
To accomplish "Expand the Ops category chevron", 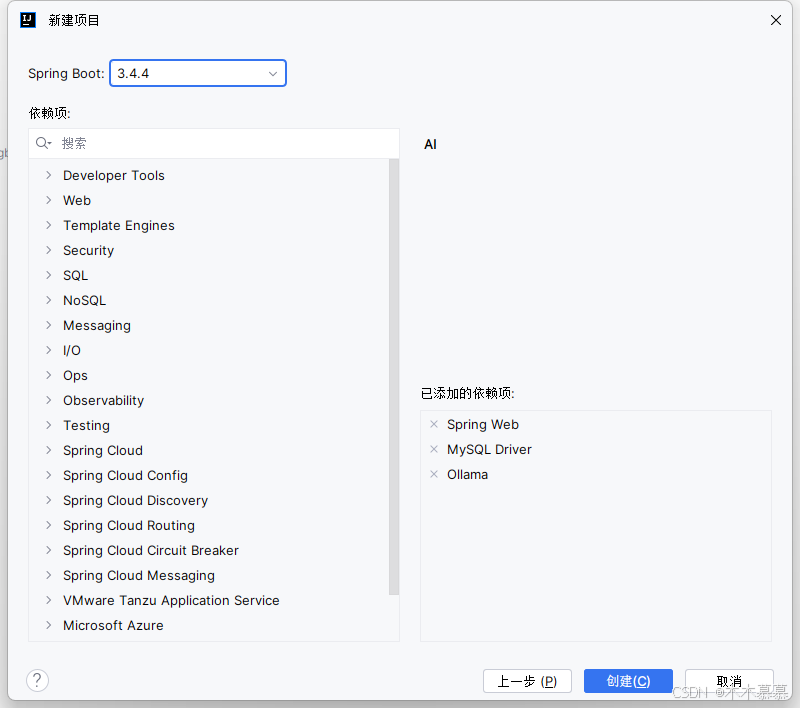I will click(x=48, y=375).
